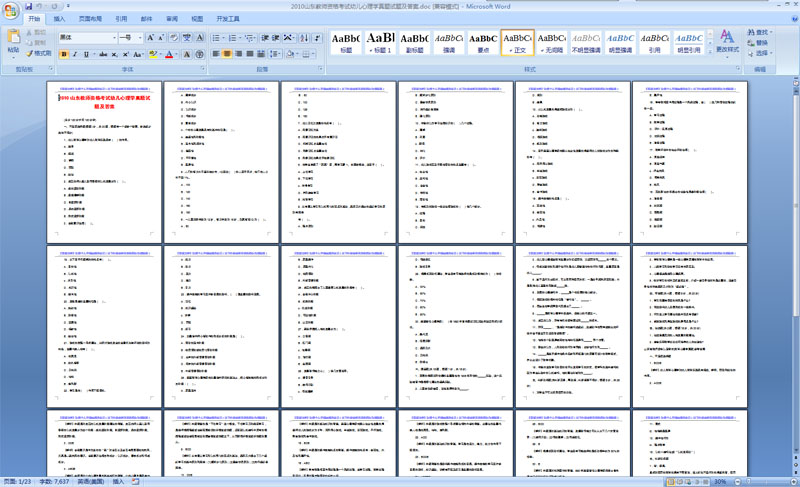
Task: Toggle show paragraph marks
Action: [317, 38]
